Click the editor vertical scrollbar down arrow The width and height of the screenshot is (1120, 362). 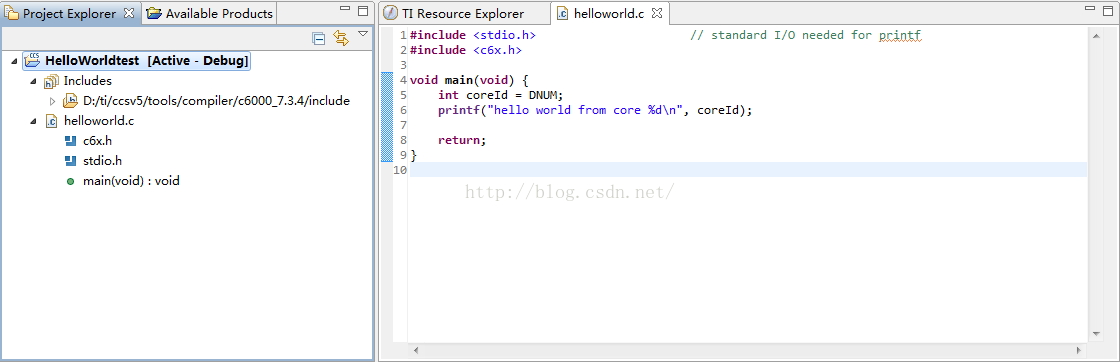coord(1096,333)
